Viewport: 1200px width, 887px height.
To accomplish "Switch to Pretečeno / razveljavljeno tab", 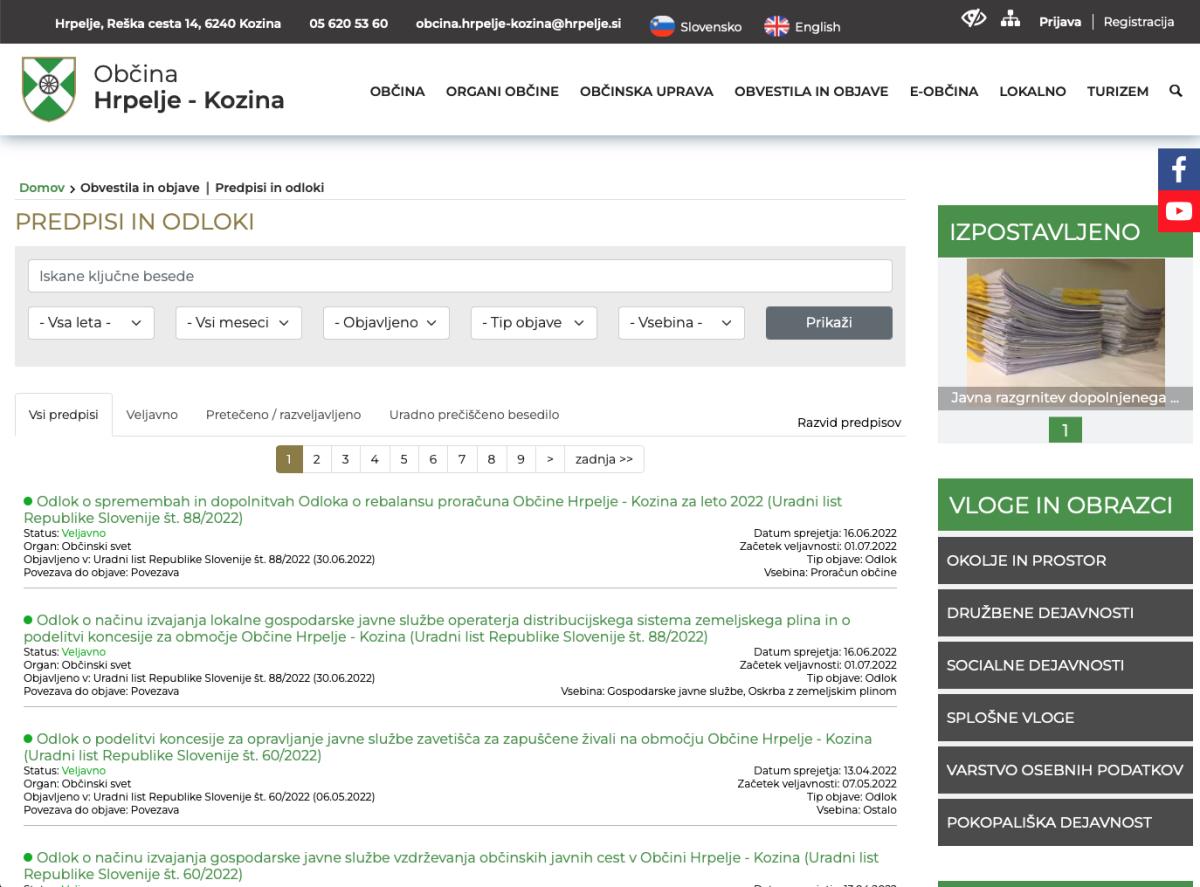I will [x=283, y=415].
